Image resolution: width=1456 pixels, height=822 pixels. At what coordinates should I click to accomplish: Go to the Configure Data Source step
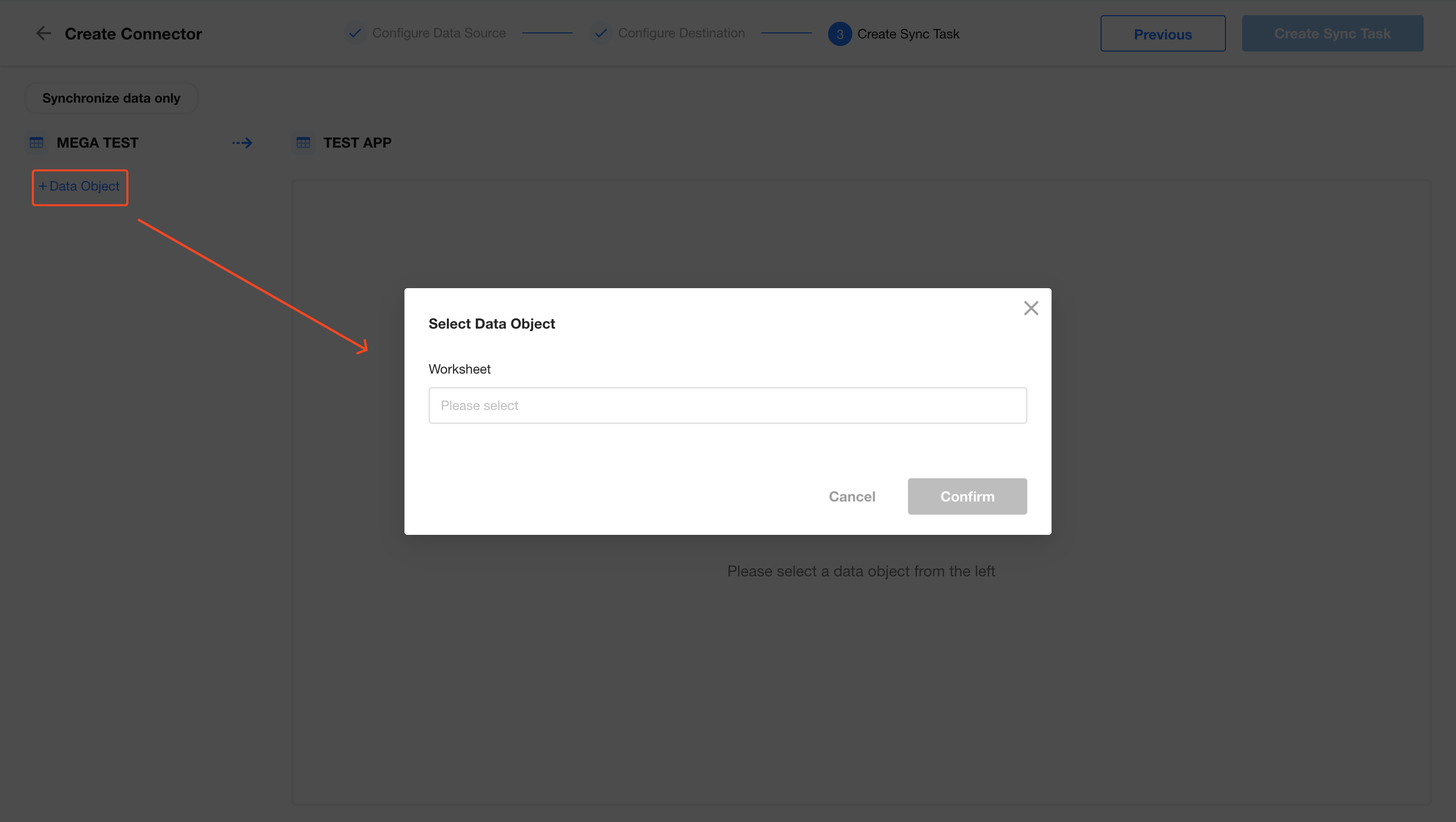click(x=439, y=33)
